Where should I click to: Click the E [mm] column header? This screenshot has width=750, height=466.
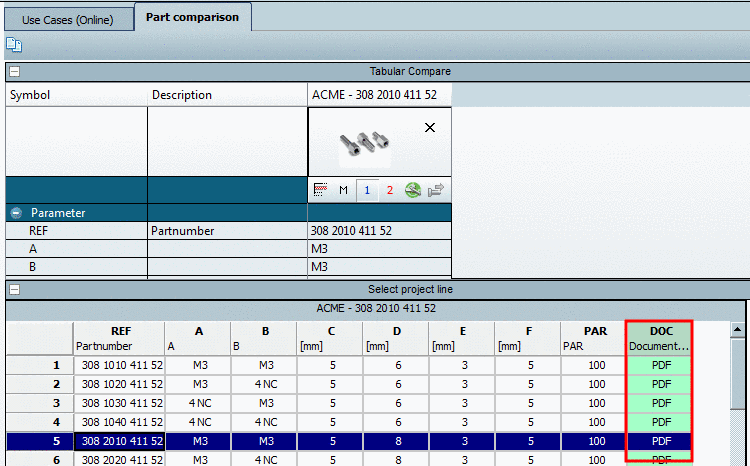461,338
